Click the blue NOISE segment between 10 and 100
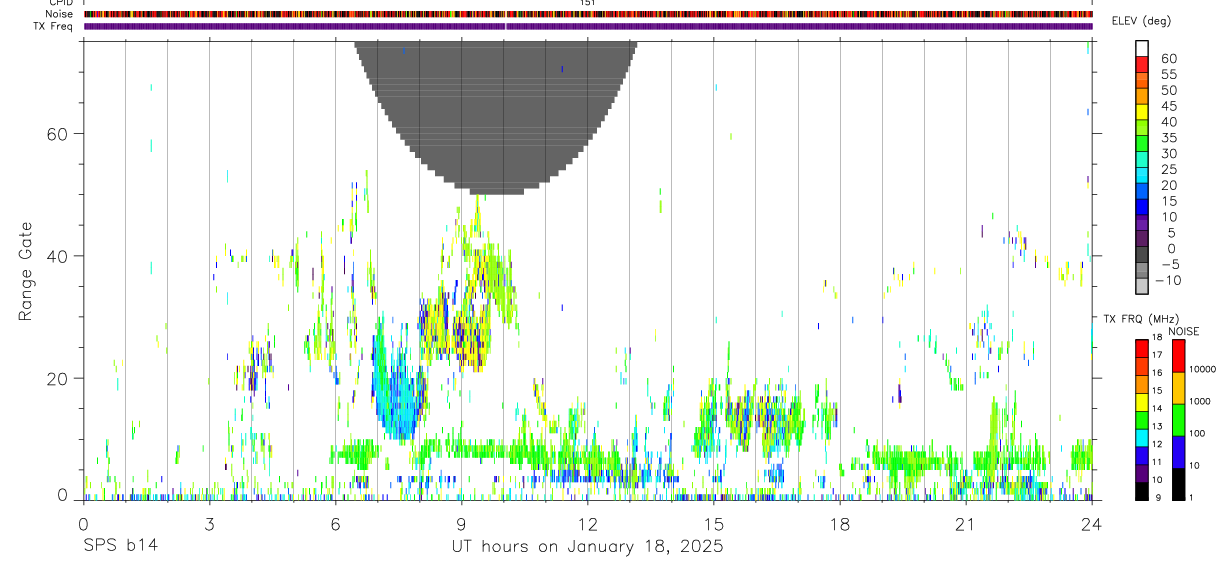 click(1178, 452)
